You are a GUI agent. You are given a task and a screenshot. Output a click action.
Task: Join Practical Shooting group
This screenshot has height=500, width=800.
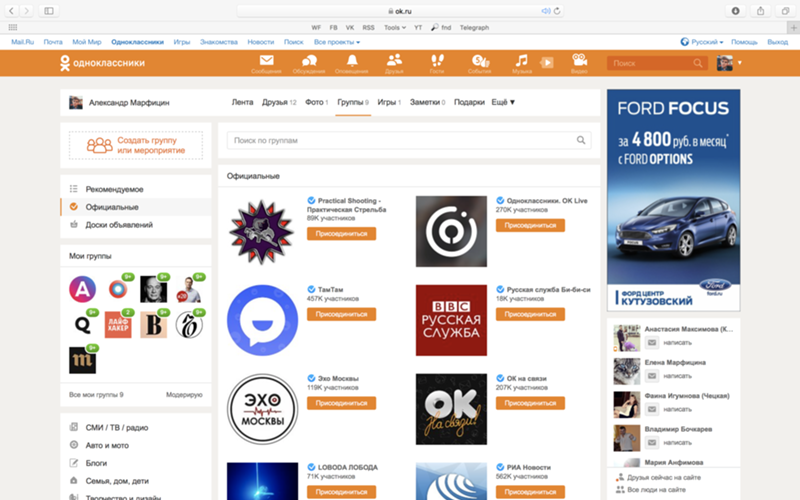[341, 234]
